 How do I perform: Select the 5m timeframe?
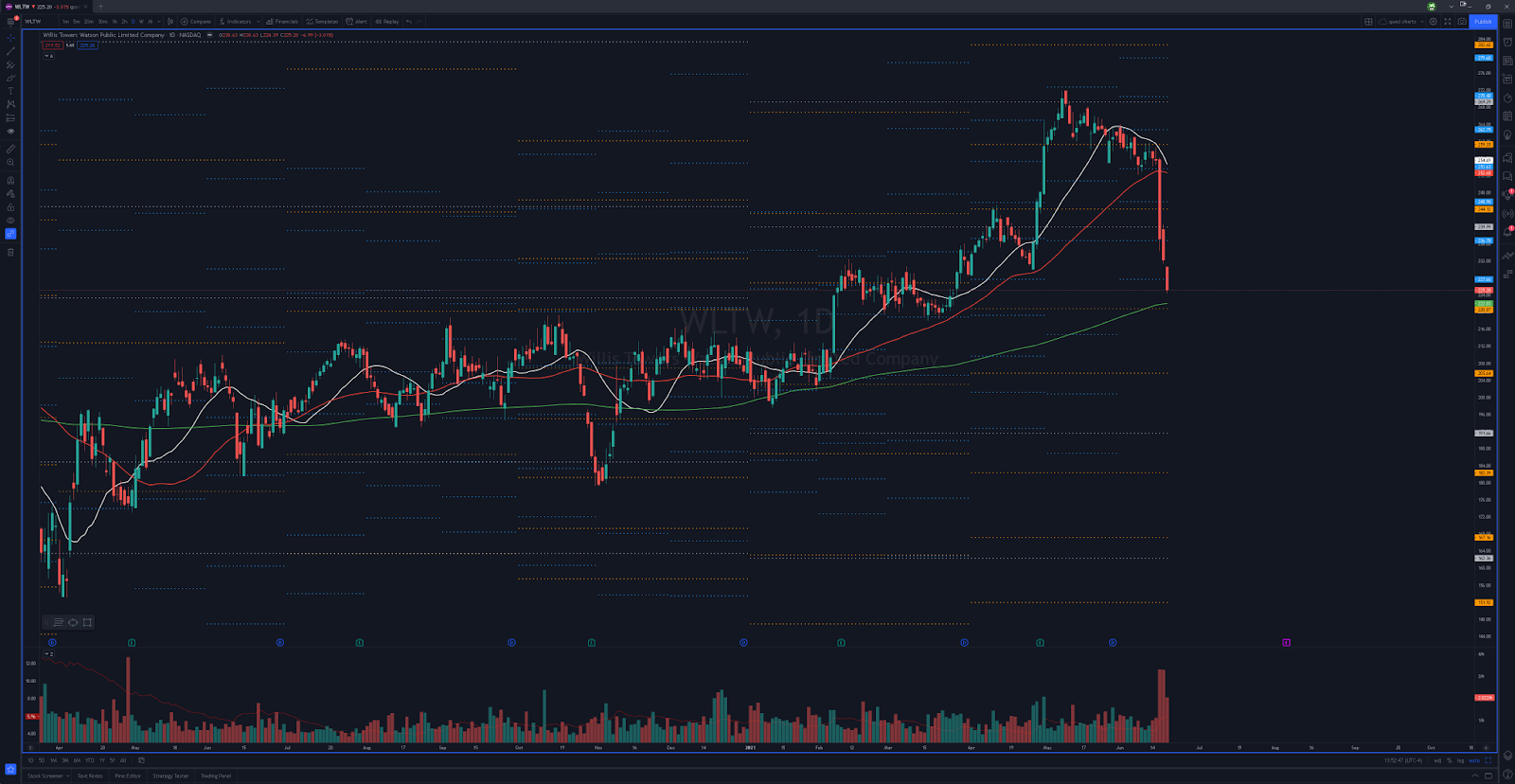[77, 21]
